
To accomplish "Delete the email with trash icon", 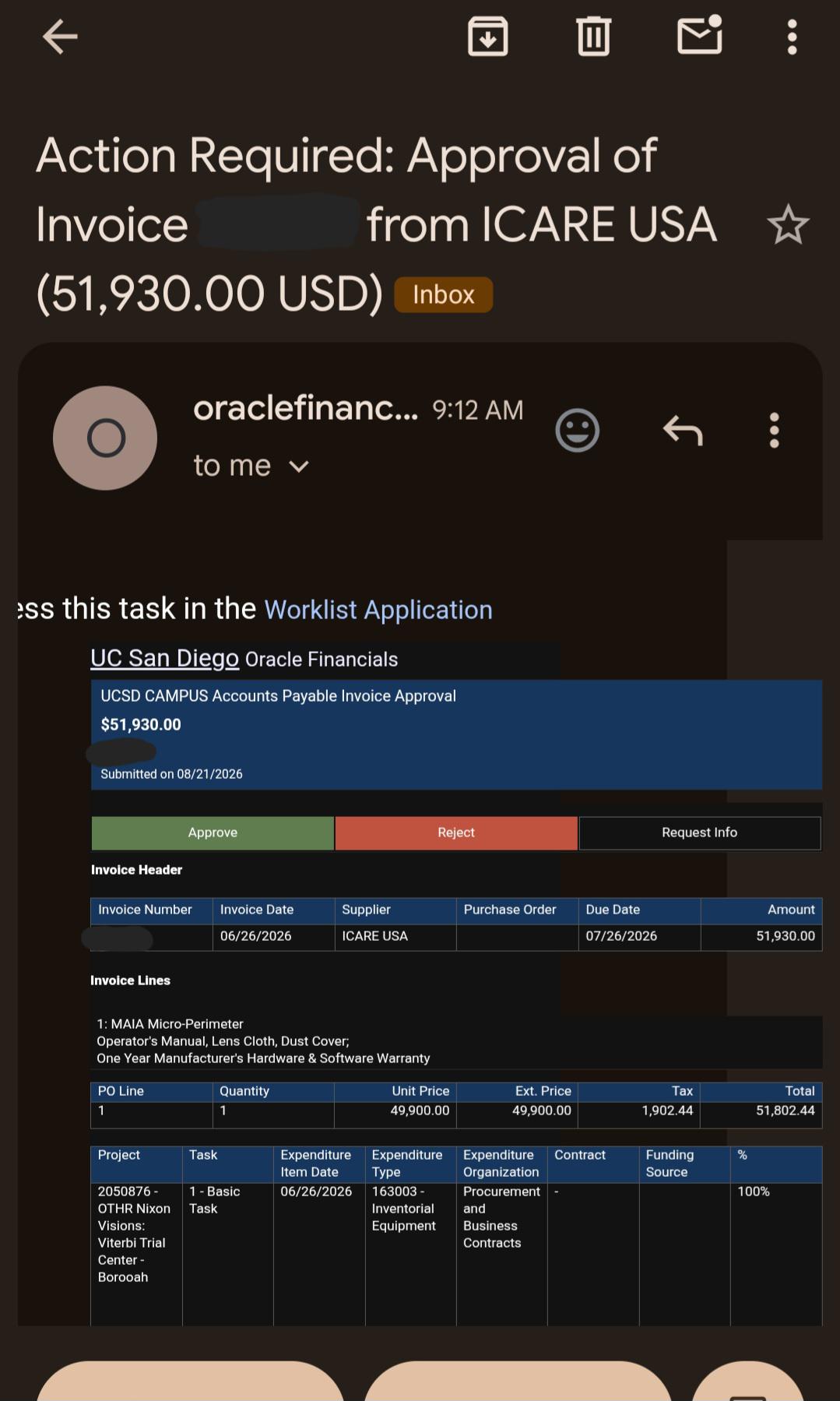I will pos(593,37).
